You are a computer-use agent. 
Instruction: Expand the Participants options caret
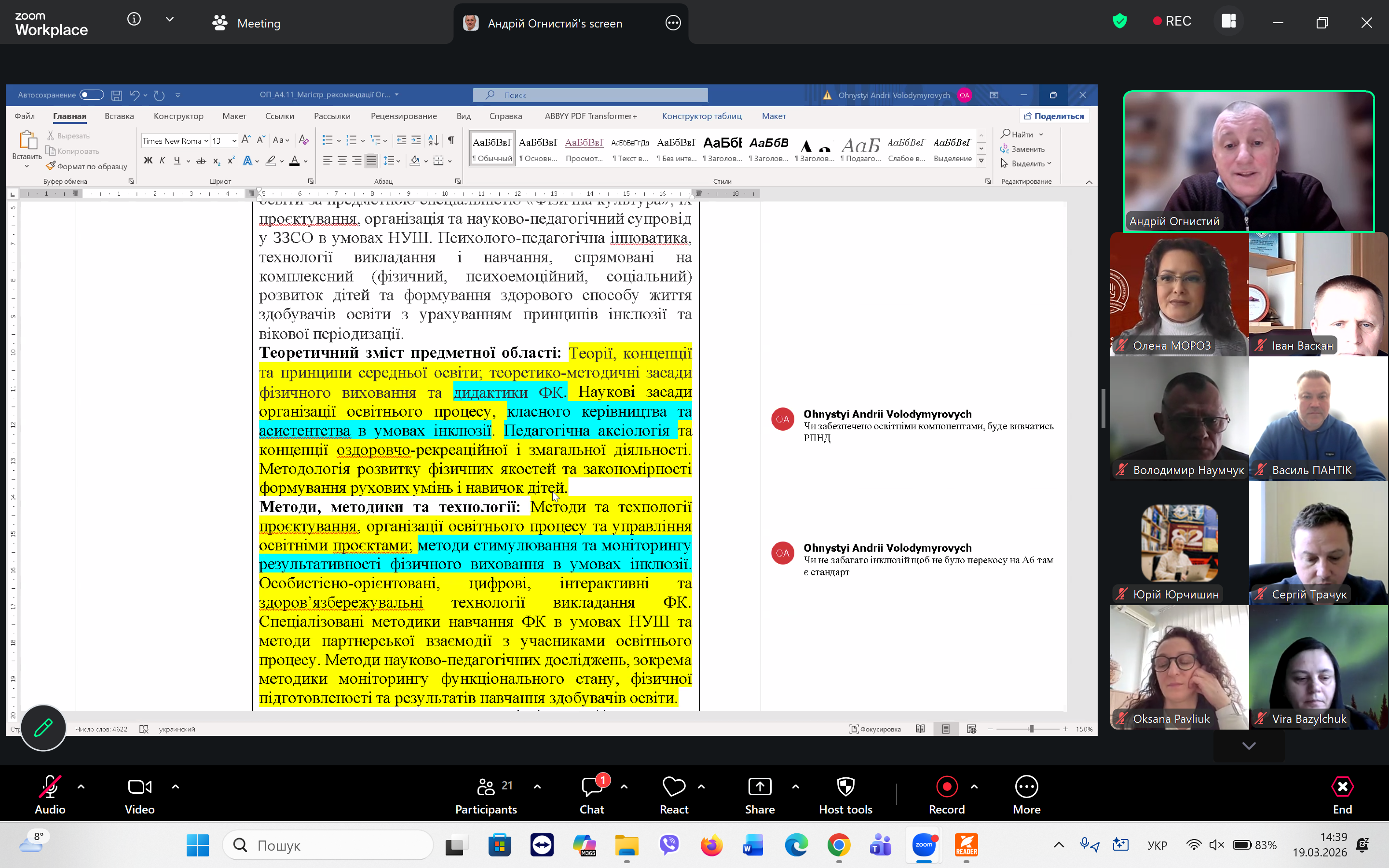coord(537,787)
